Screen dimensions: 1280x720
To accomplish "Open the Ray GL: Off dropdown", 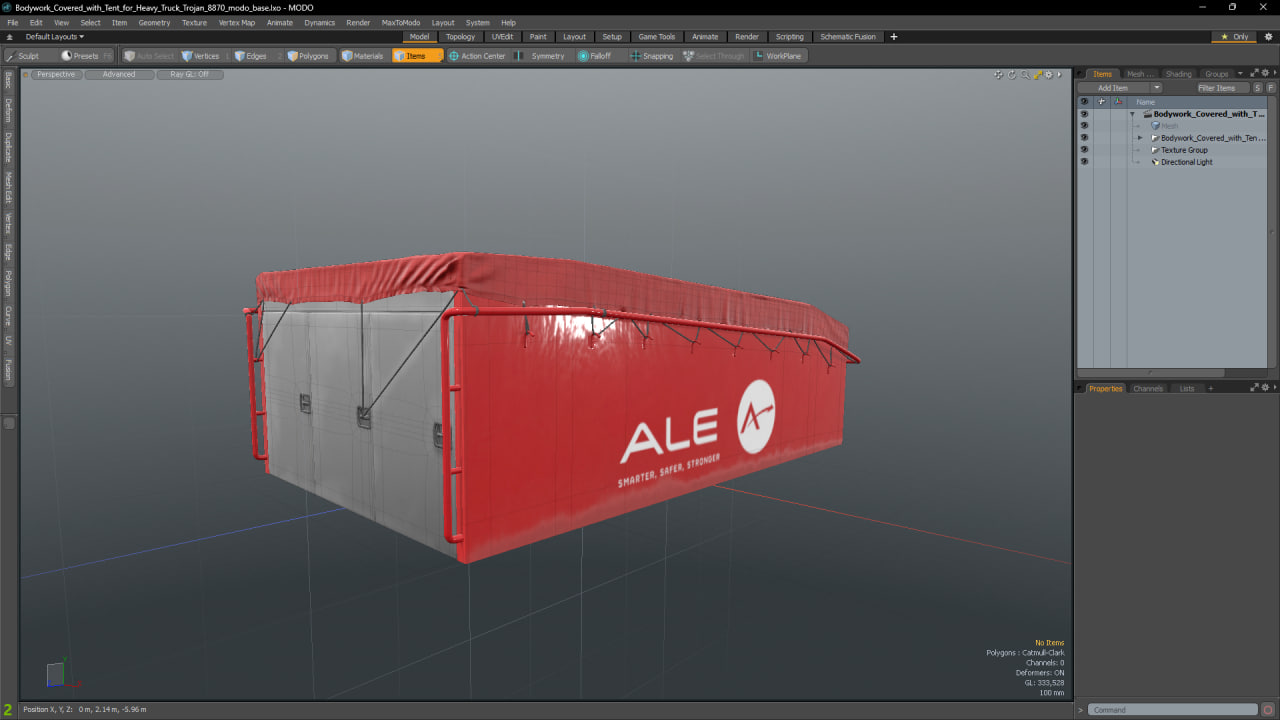I will [x=190, y=74].
